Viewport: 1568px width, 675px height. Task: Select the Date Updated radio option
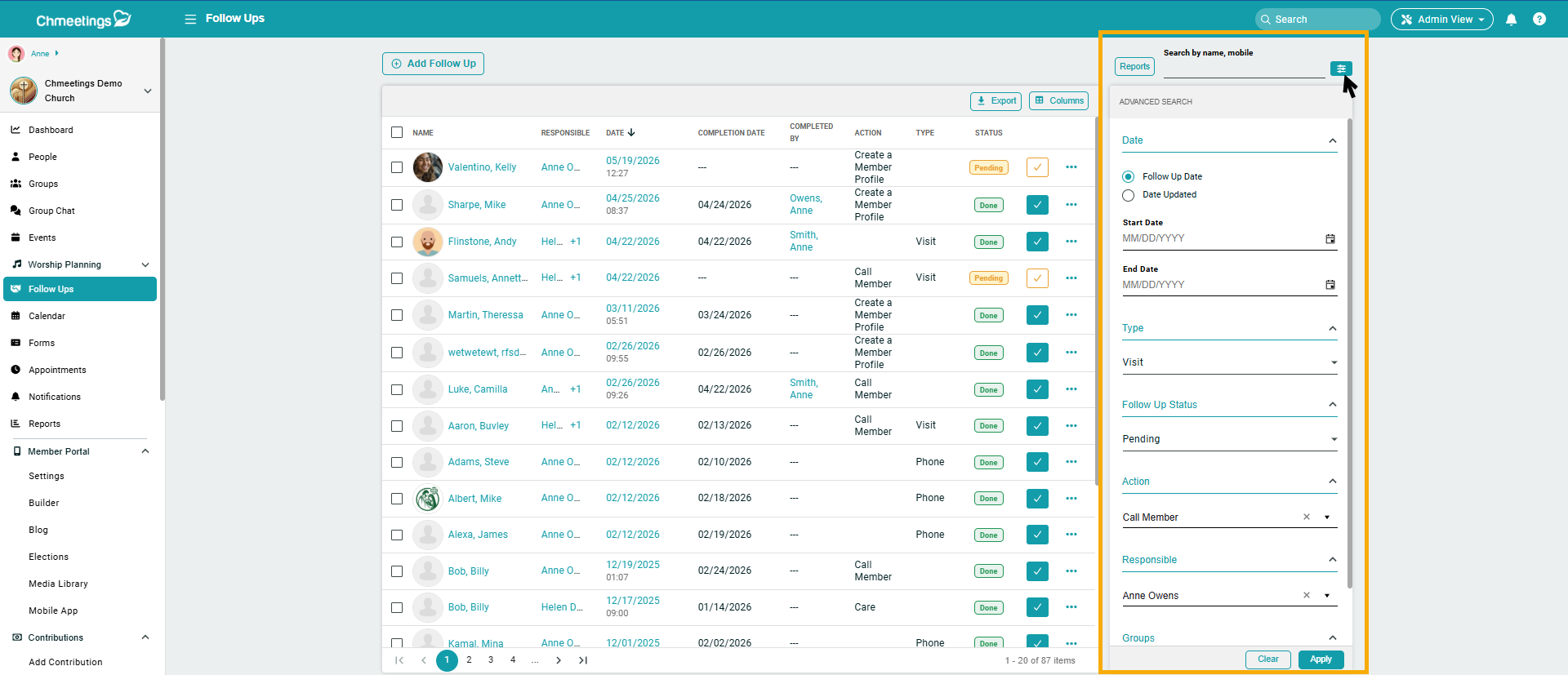1129,195
